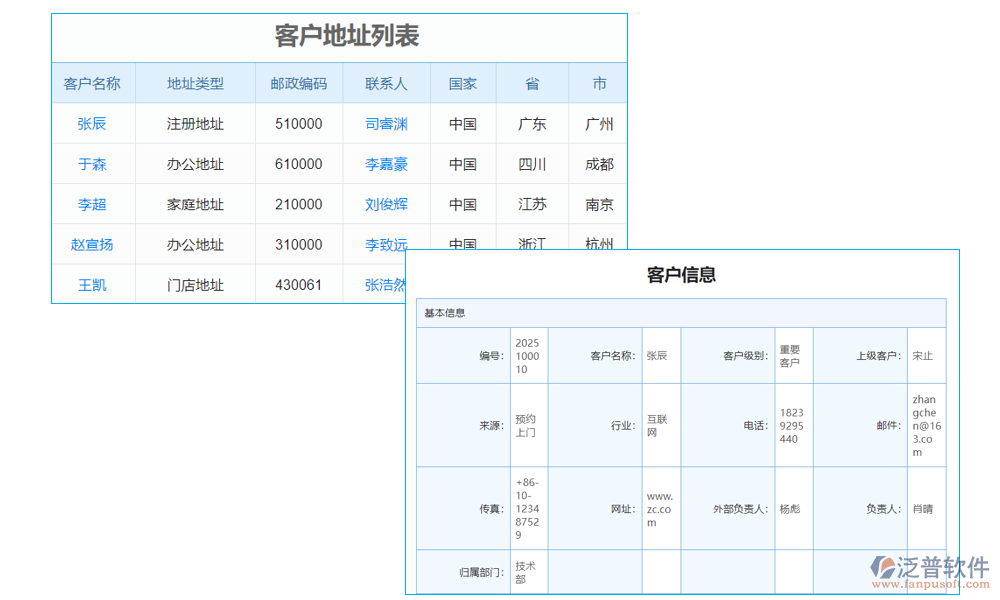
Task: Click the 泛普软件 logo icon
Action: click(884, 568)
